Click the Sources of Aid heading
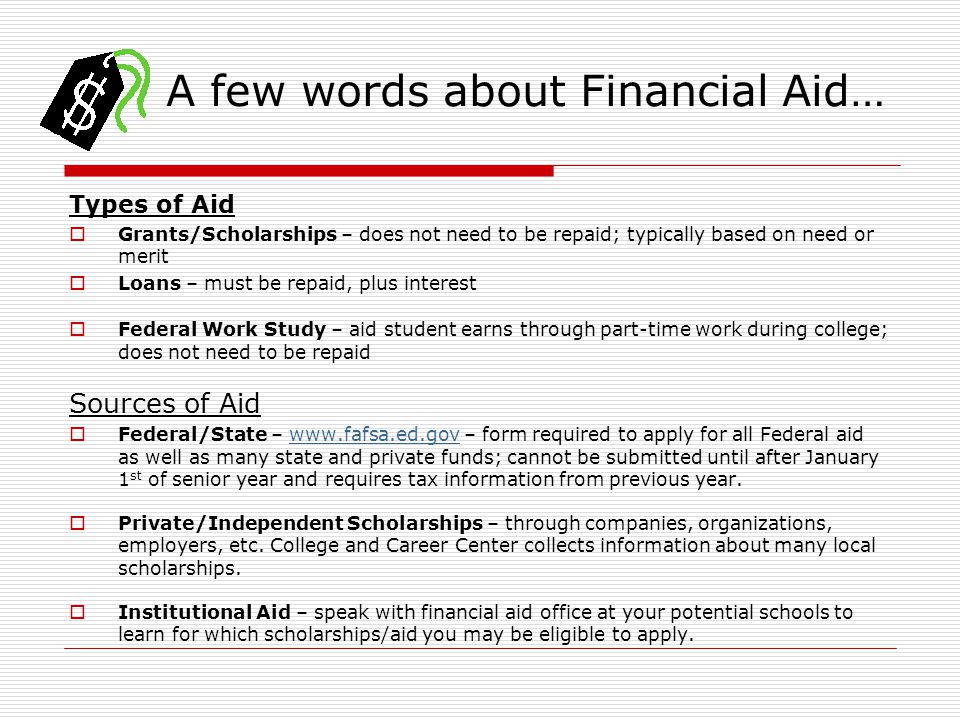960x720 pixels. coord(165,403)
